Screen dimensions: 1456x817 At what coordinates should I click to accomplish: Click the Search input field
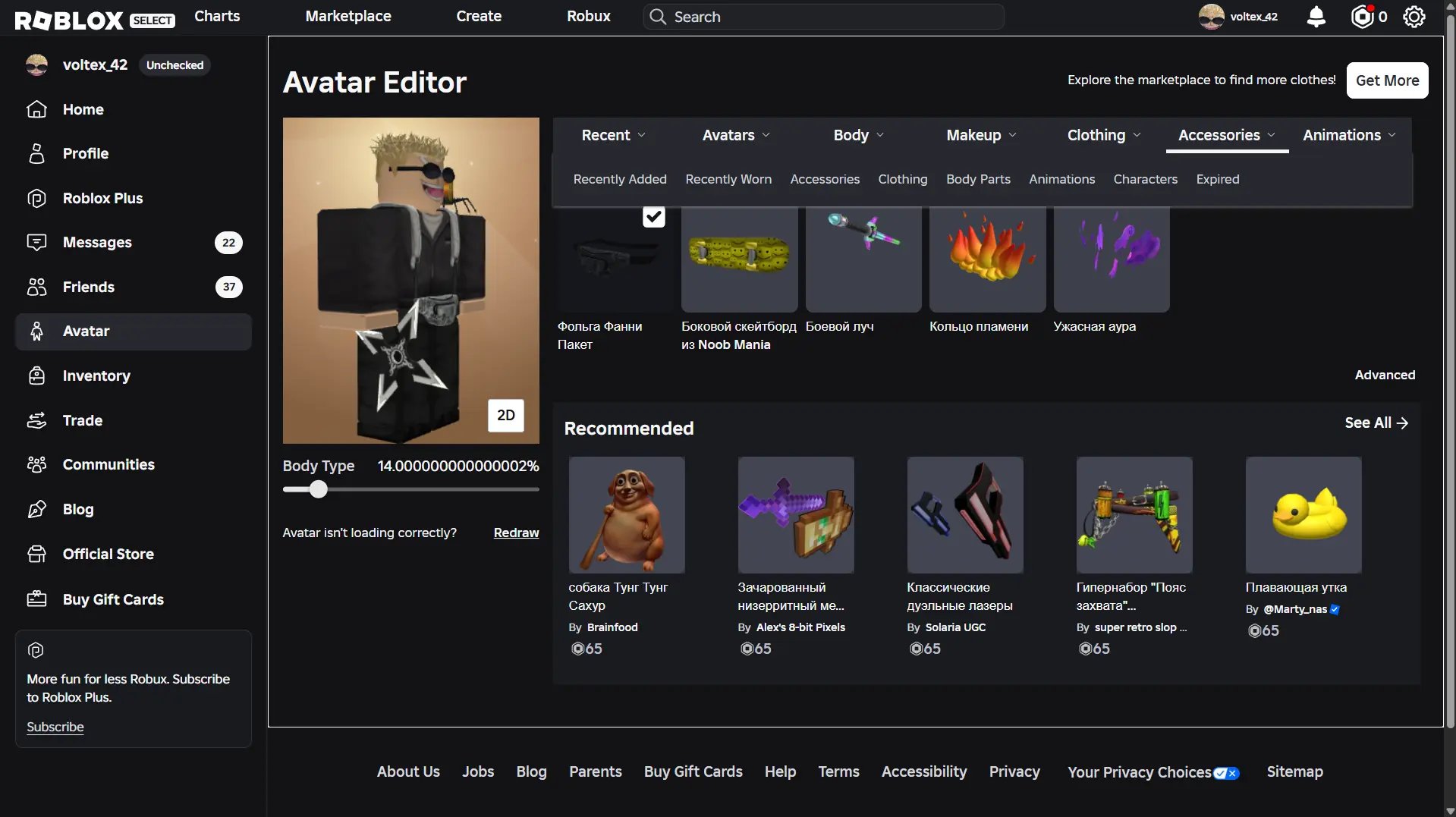tap(823, 17)
